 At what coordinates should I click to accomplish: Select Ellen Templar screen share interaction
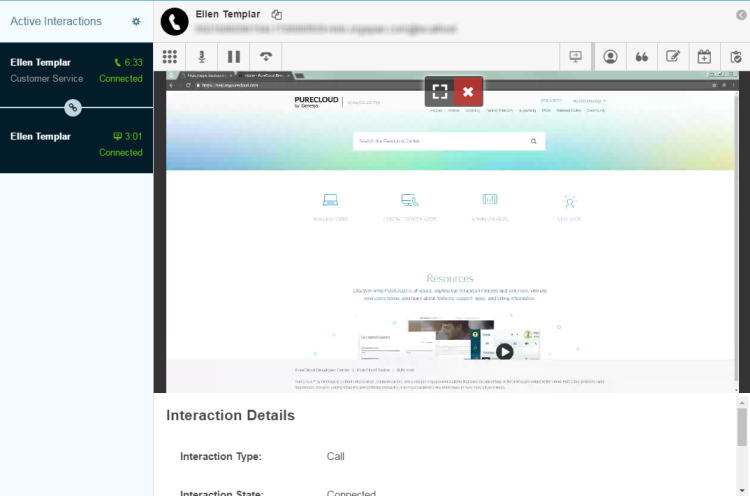pyautogui.click(x=76, y=144)
